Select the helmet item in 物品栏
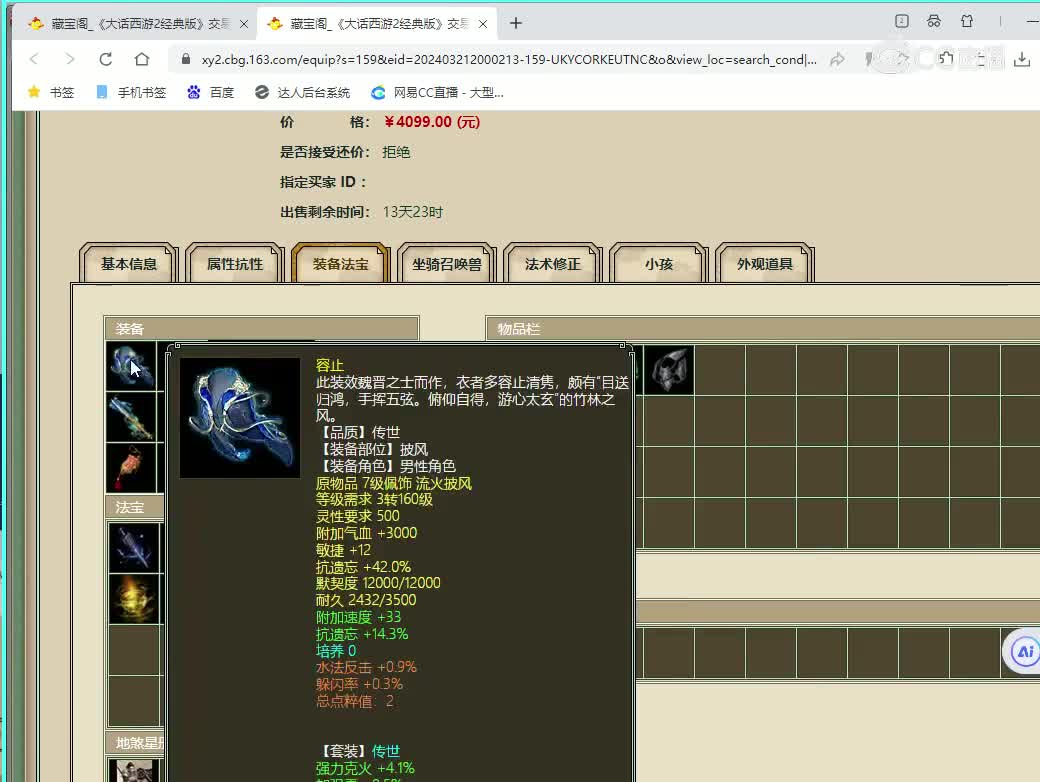 [669, 370]
